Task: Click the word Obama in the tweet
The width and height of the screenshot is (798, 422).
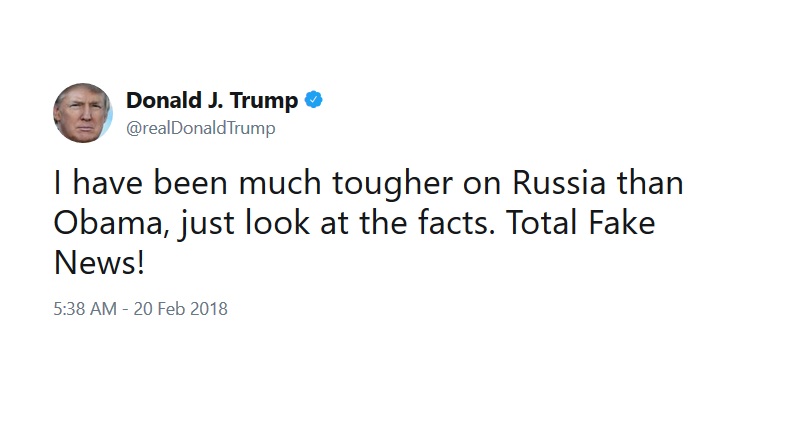Action: click(107, 223)
